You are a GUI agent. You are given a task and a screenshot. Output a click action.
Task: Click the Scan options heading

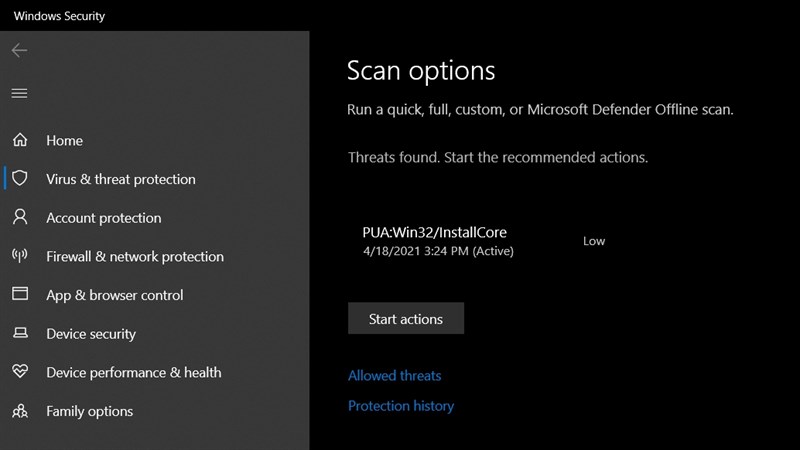(x=421, y=70)
